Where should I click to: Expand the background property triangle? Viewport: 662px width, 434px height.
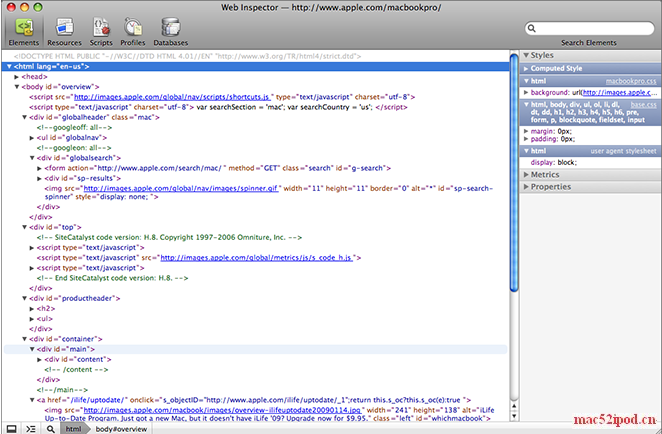[x=526, y=92]
